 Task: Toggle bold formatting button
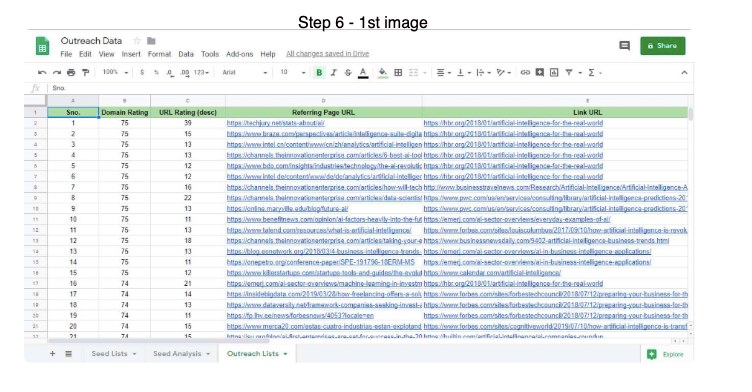pyautogui.click(x=319, y=72)
